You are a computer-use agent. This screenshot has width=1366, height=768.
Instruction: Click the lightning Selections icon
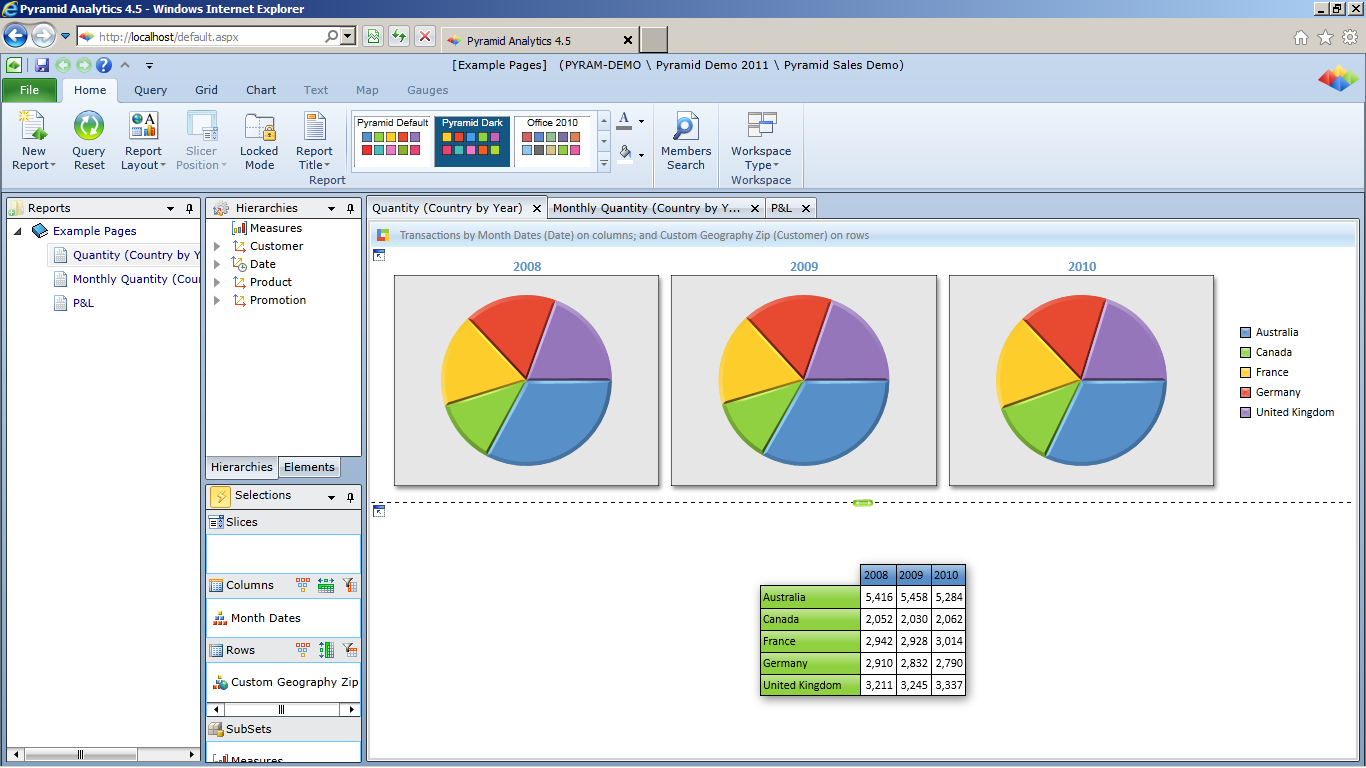pyautogui.click(x=220, y=496)
